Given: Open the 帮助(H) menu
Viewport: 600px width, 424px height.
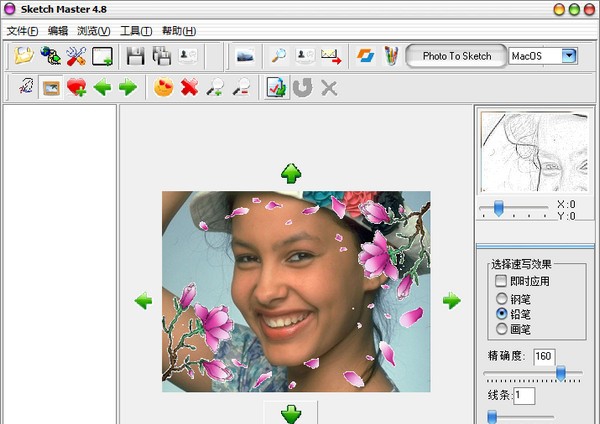Looking at the screenshot, I should click(179, 31).
